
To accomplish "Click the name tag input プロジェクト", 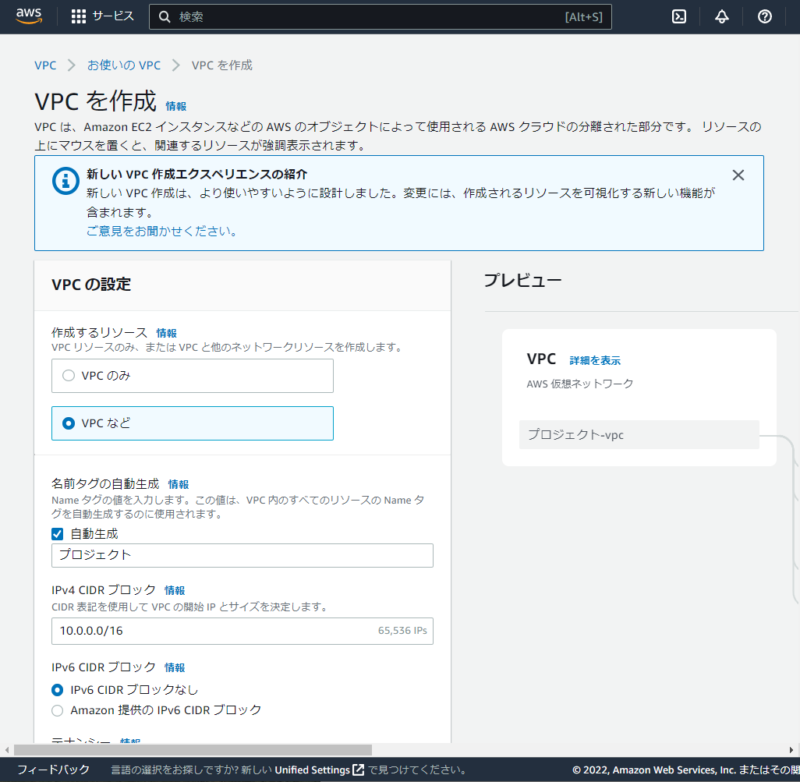I will (242, 555).
